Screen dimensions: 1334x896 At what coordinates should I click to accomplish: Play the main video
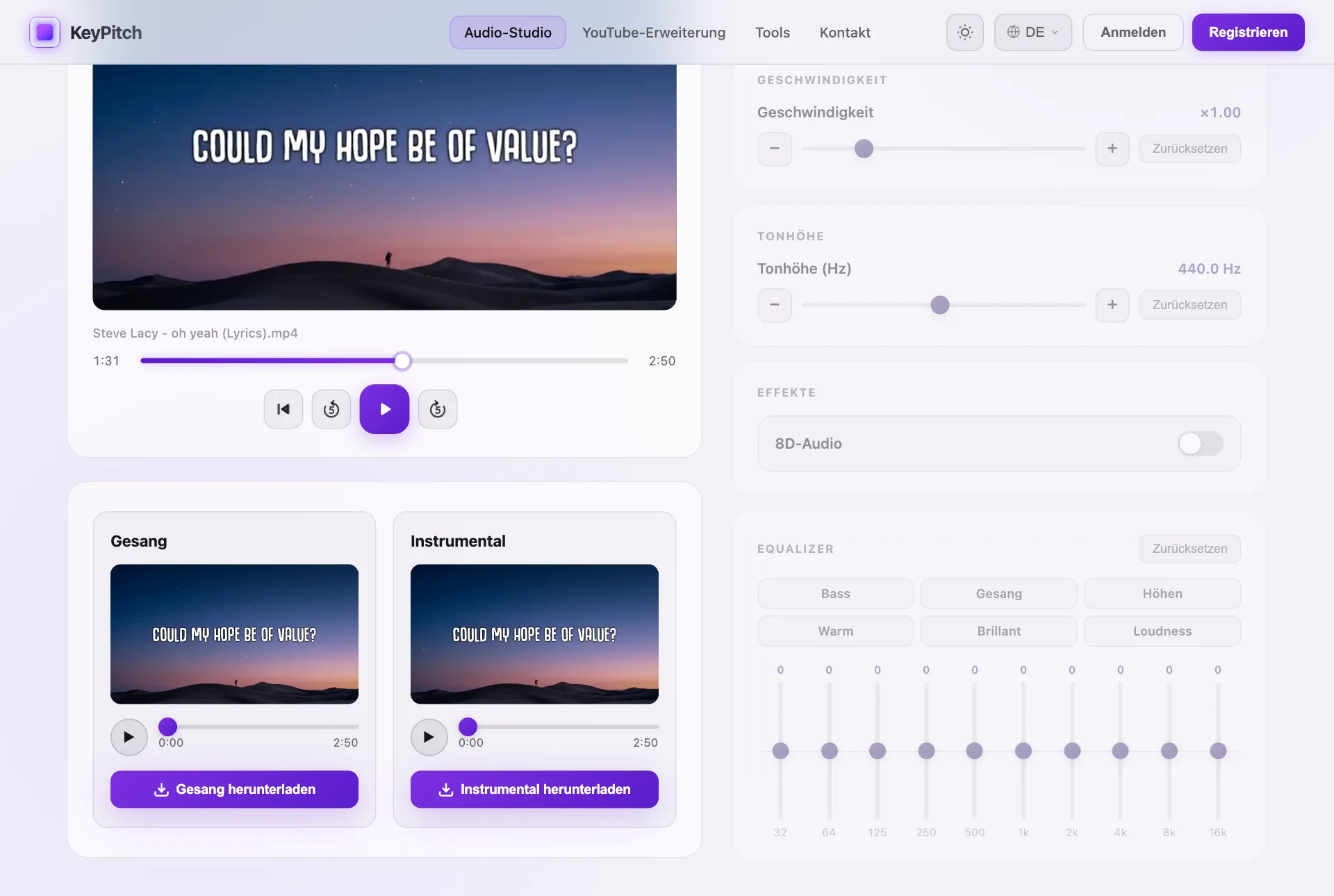[384, 409]
